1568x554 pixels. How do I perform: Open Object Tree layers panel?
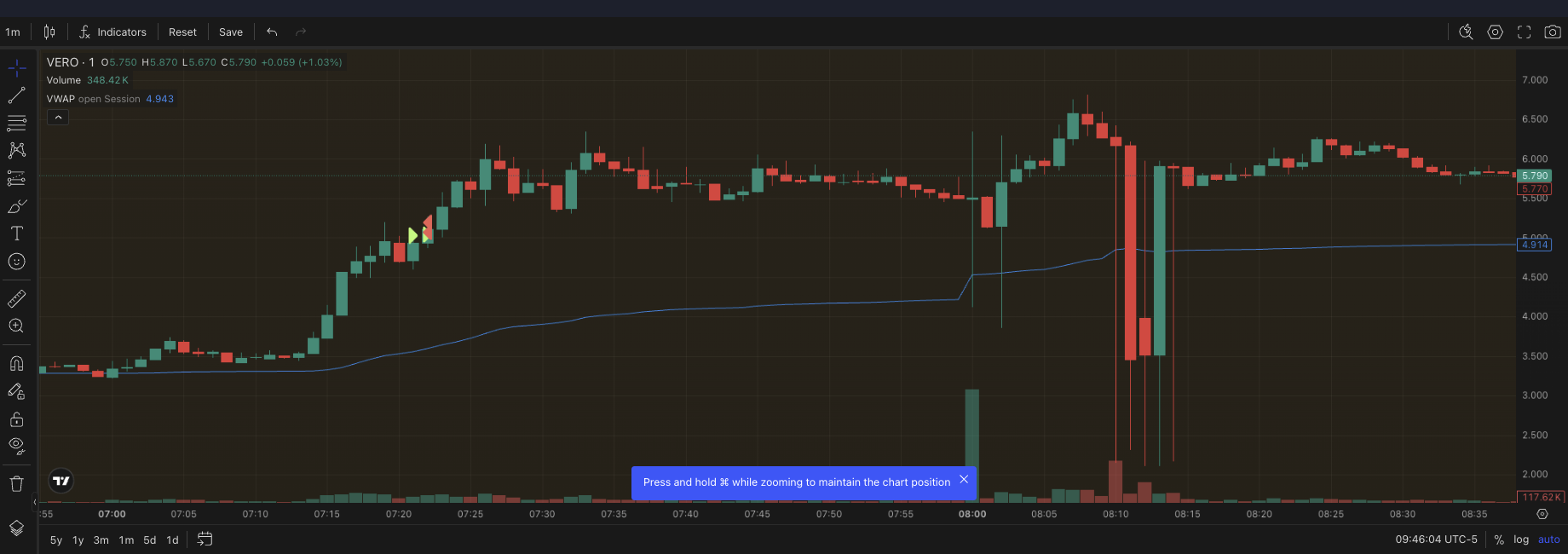click(x=16, y=528)
